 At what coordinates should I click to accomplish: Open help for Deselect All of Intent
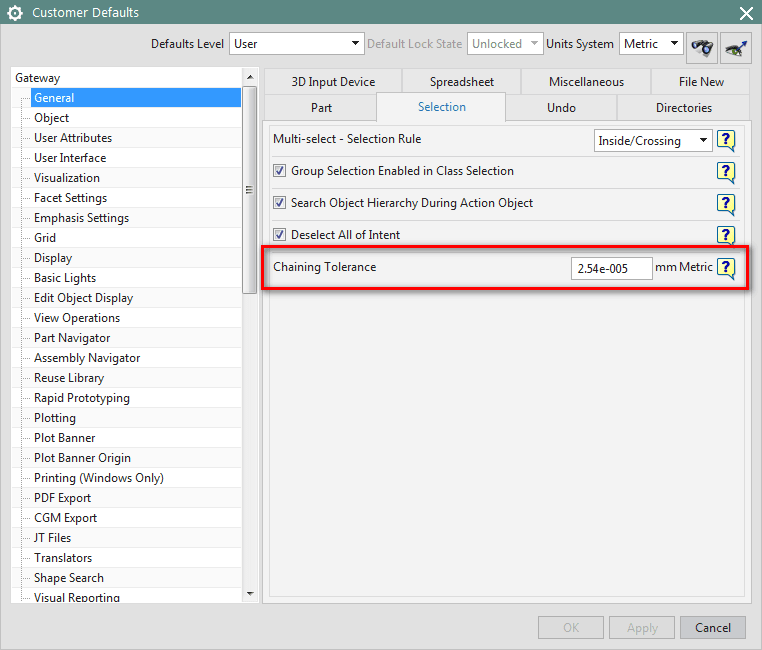[726, 236]
